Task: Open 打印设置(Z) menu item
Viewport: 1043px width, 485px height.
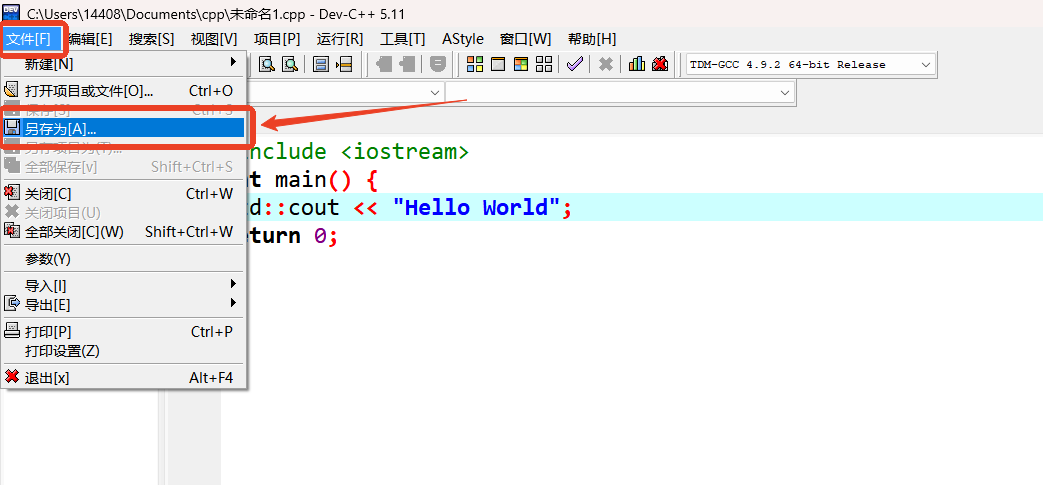Action: (x=124, y=351)
